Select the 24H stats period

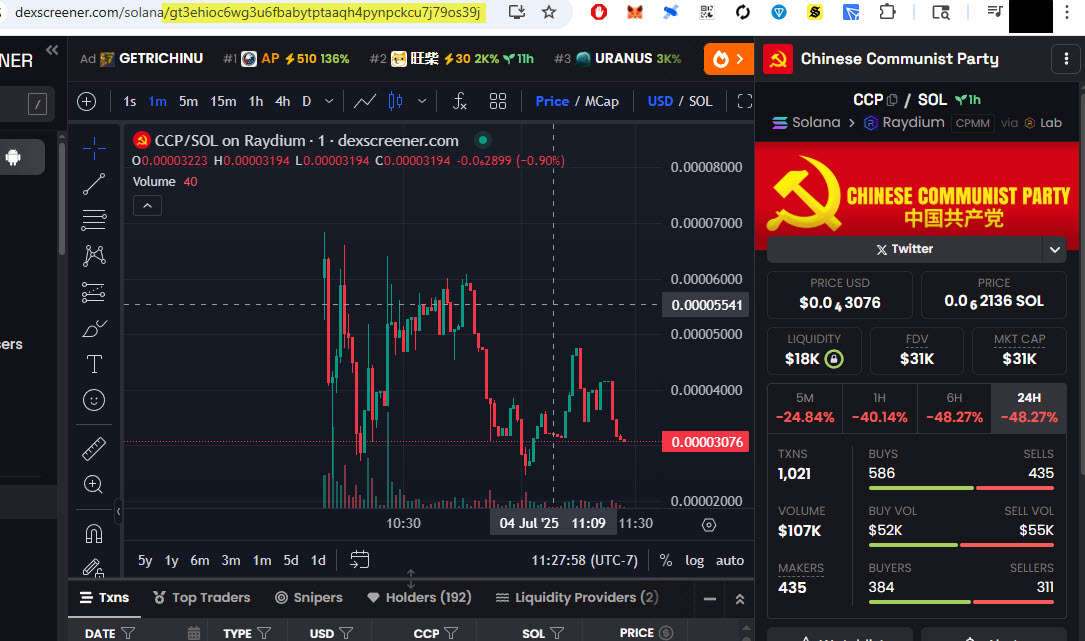click(1029, 408)
